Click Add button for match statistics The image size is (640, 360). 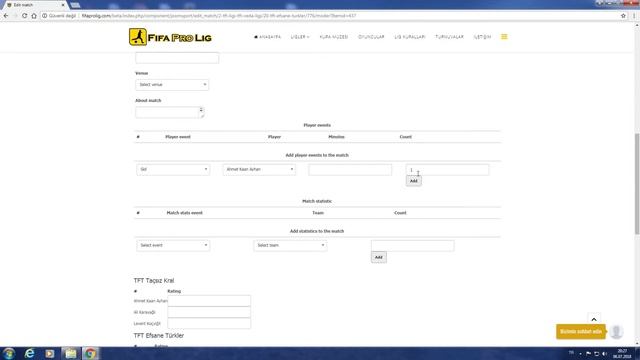378,257
